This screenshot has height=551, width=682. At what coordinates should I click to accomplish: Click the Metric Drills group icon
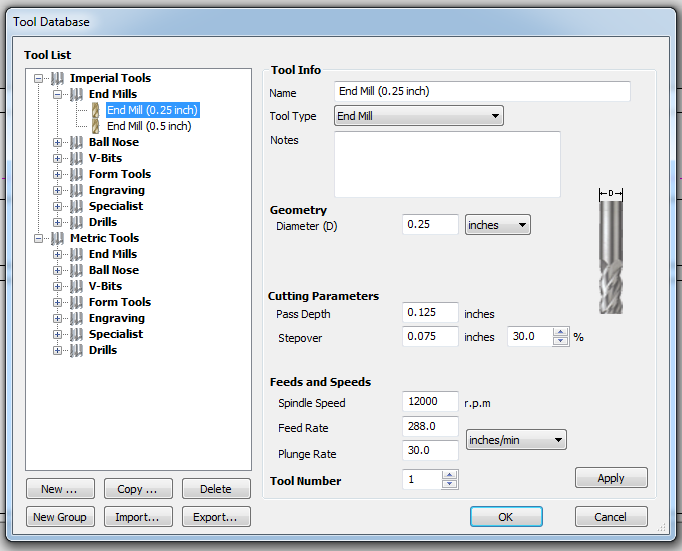[x=77, y=351]
